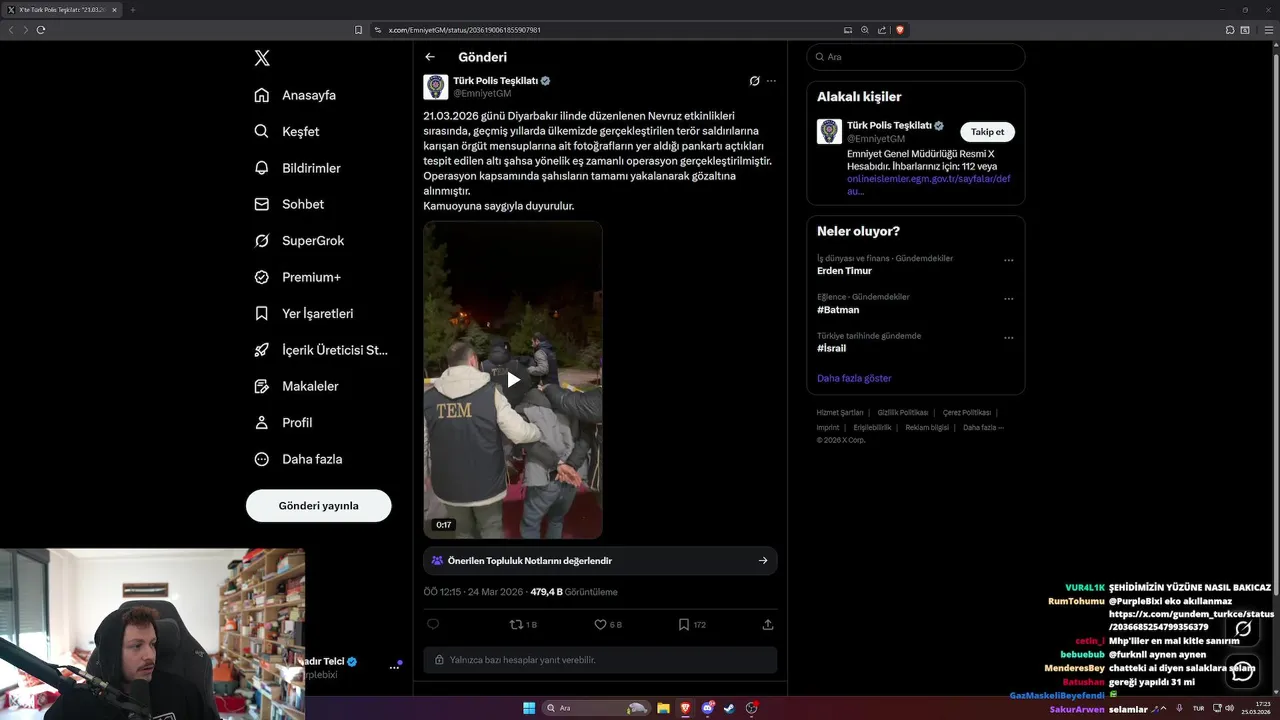Image resolution: width=1280 pixels, height=720 pixels.
Task: Open the author avatar in the post
Action: pyautogui.click(x=436, y=87)
